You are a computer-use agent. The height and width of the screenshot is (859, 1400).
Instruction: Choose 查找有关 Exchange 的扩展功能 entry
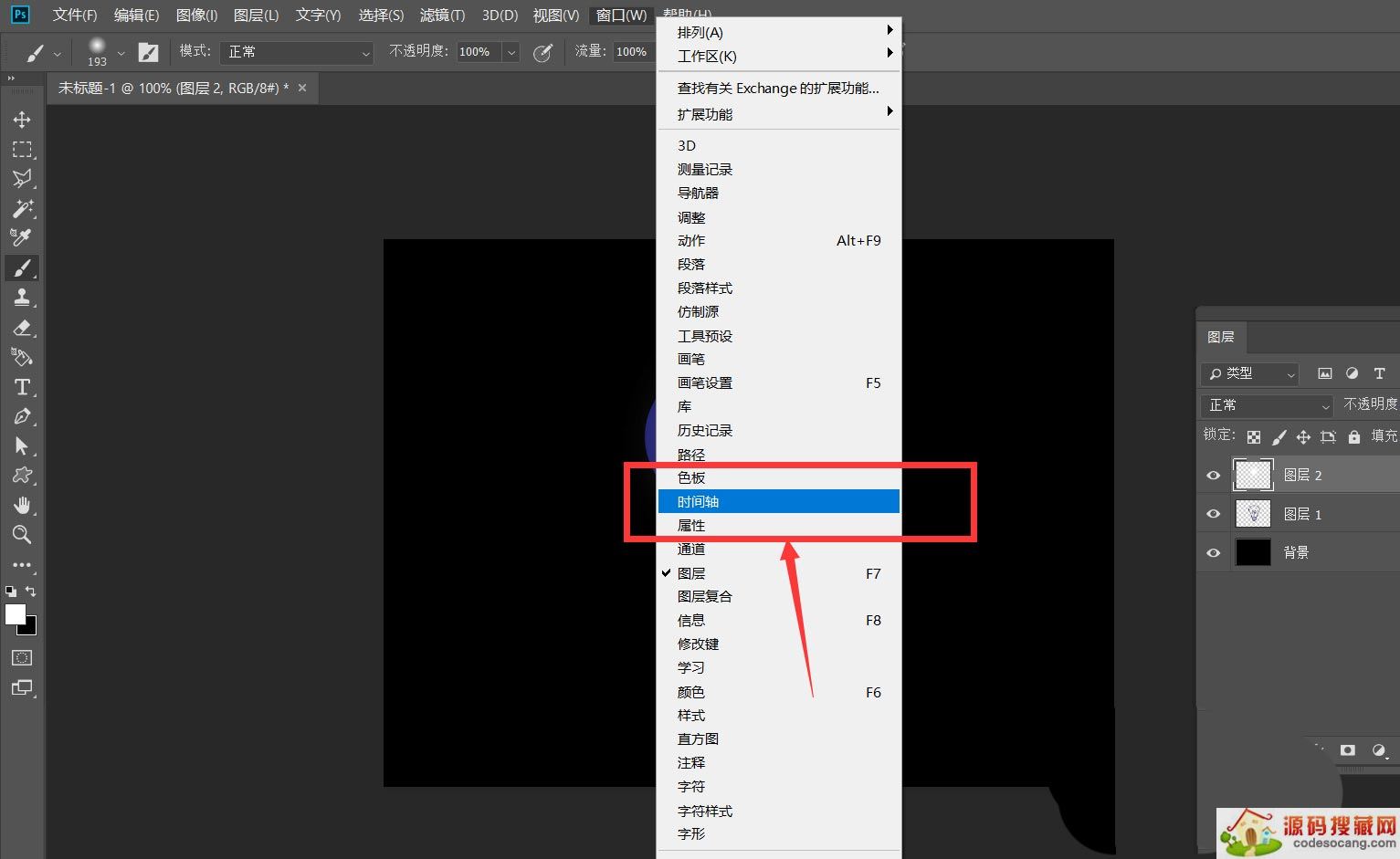pyautogui.click(x=779, y=89)
